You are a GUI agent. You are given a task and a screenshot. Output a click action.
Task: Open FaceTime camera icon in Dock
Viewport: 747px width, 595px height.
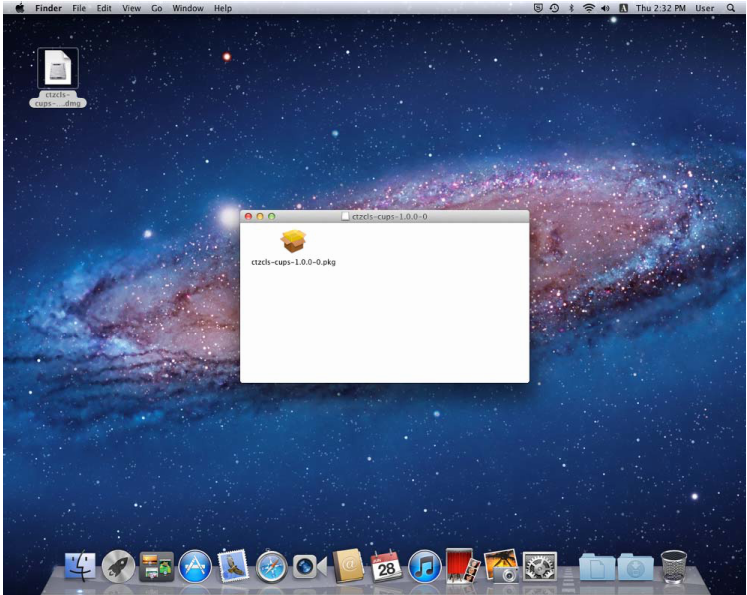[x=310, y=567]
